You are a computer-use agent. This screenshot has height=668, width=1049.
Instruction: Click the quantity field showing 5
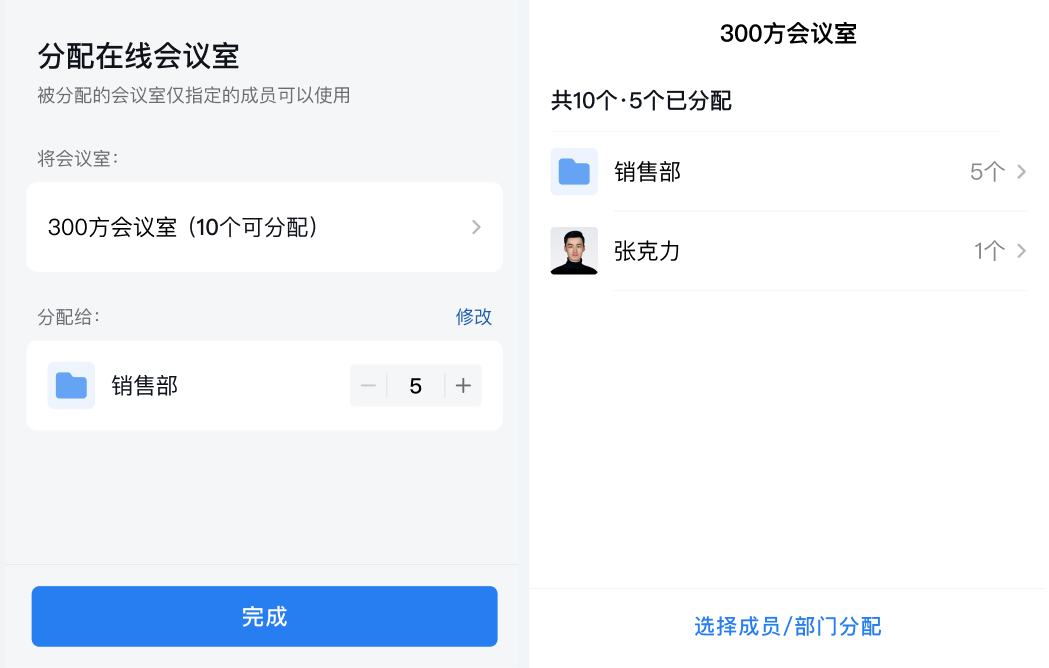(415, 386)
